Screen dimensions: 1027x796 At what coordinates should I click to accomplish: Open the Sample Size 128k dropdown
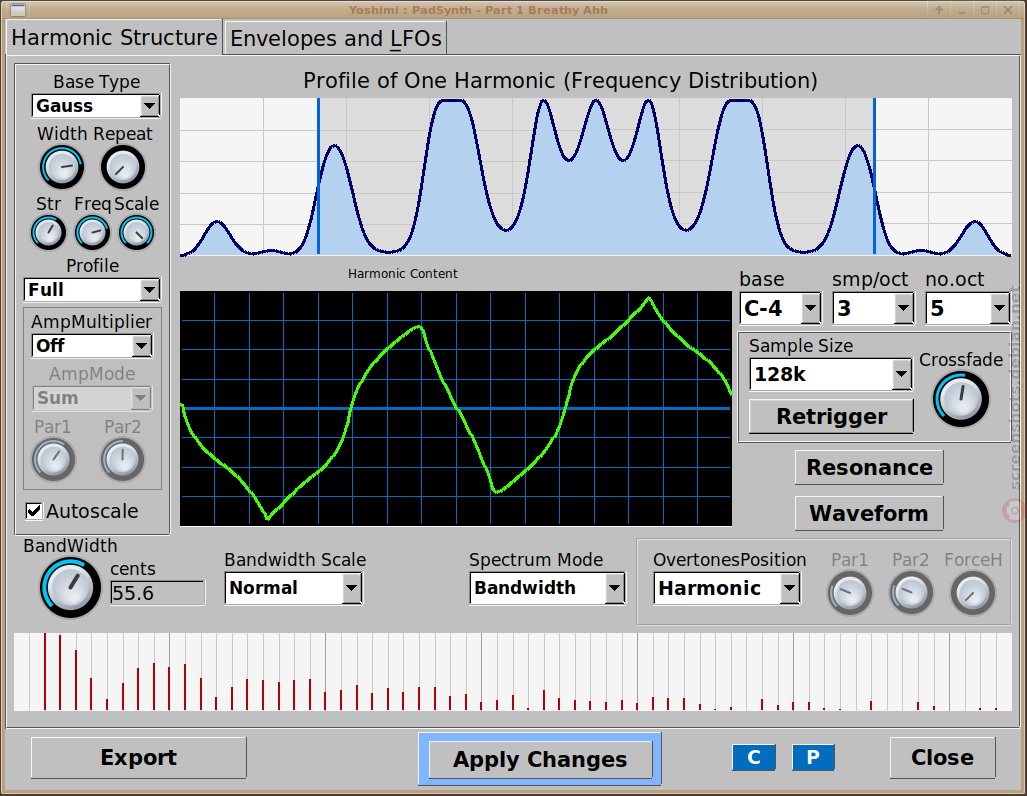coord(831,374)
